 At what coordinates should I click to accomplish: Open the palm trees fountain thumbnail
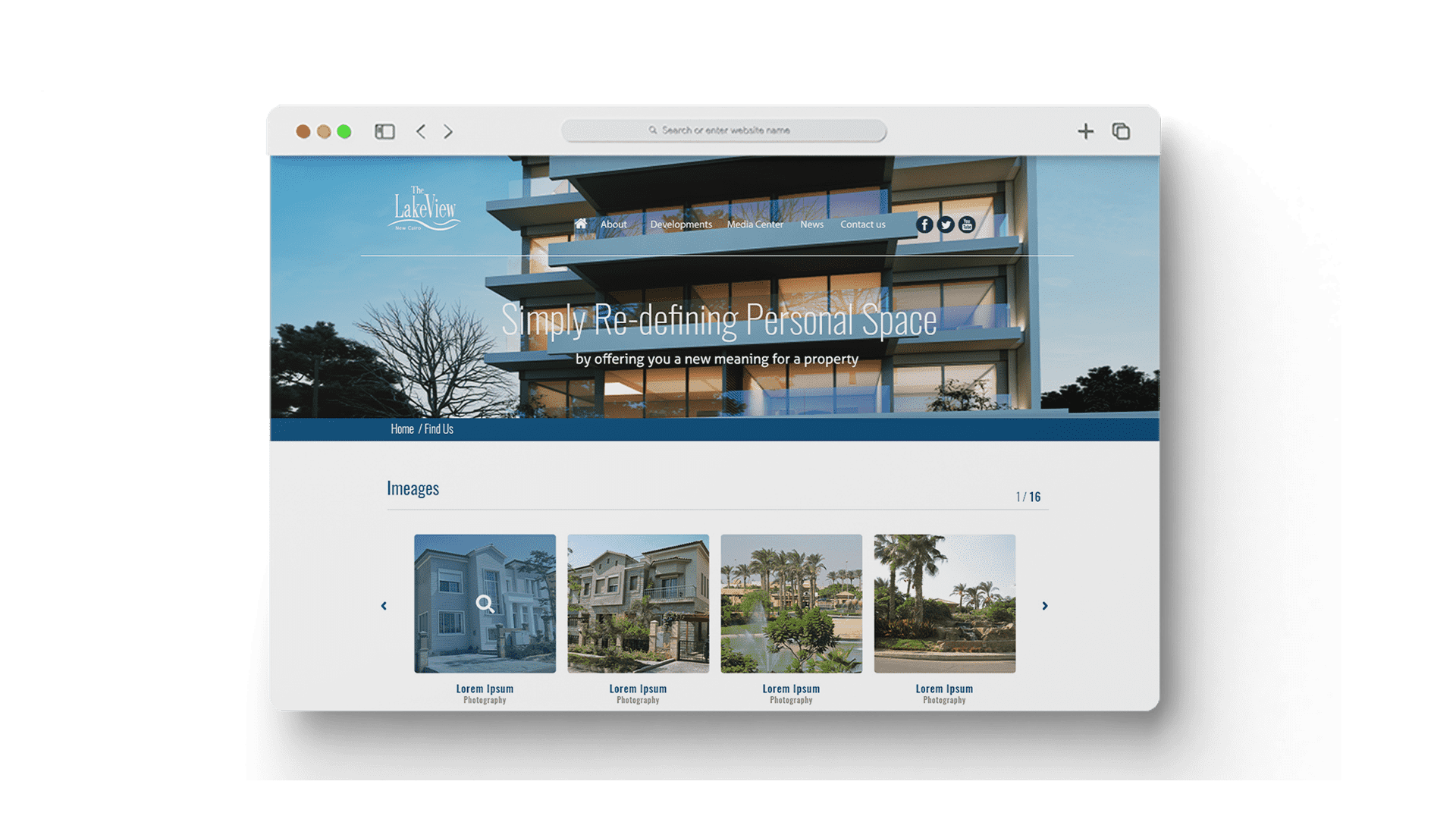791,604
